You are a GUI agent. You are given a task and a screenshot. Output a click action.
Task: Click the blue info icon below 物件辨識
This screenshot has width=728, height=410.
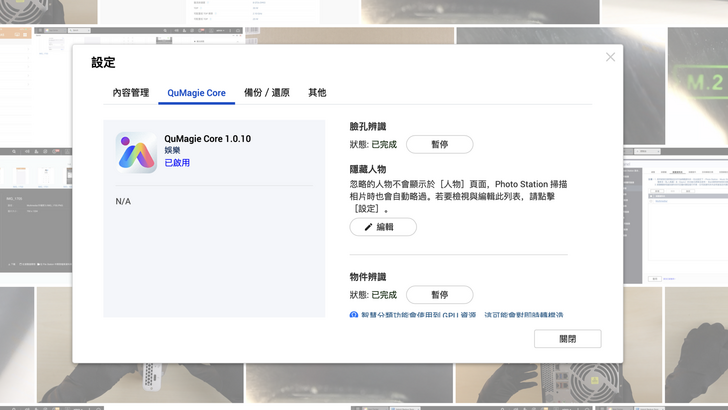pos(354,316)
